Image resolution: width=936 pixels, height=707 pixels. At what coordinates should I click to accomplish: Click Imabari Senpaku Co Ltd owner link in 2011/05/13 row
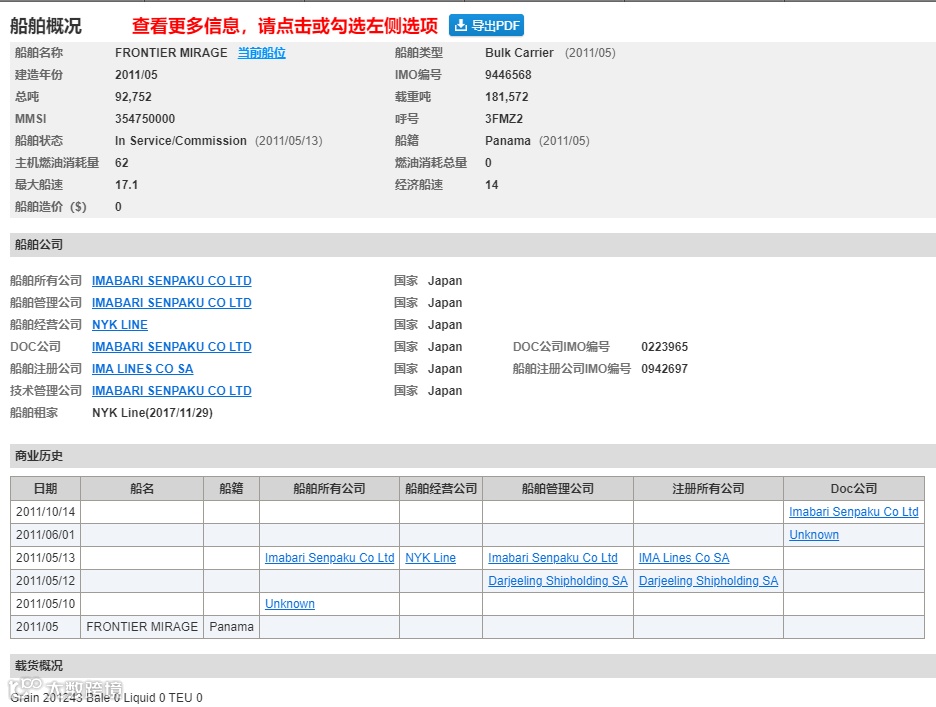click(330, 558)
